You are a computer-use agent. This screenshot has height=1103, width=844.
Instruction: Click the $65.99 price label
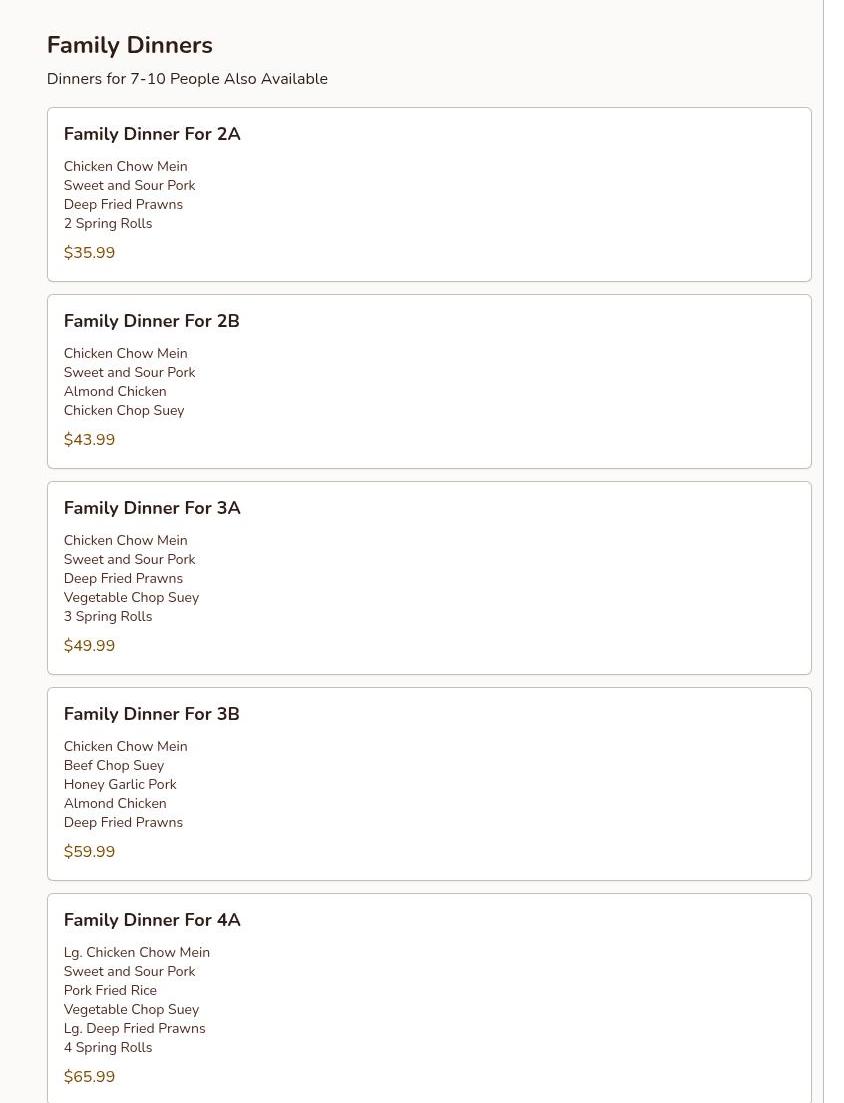point(89,1077)
